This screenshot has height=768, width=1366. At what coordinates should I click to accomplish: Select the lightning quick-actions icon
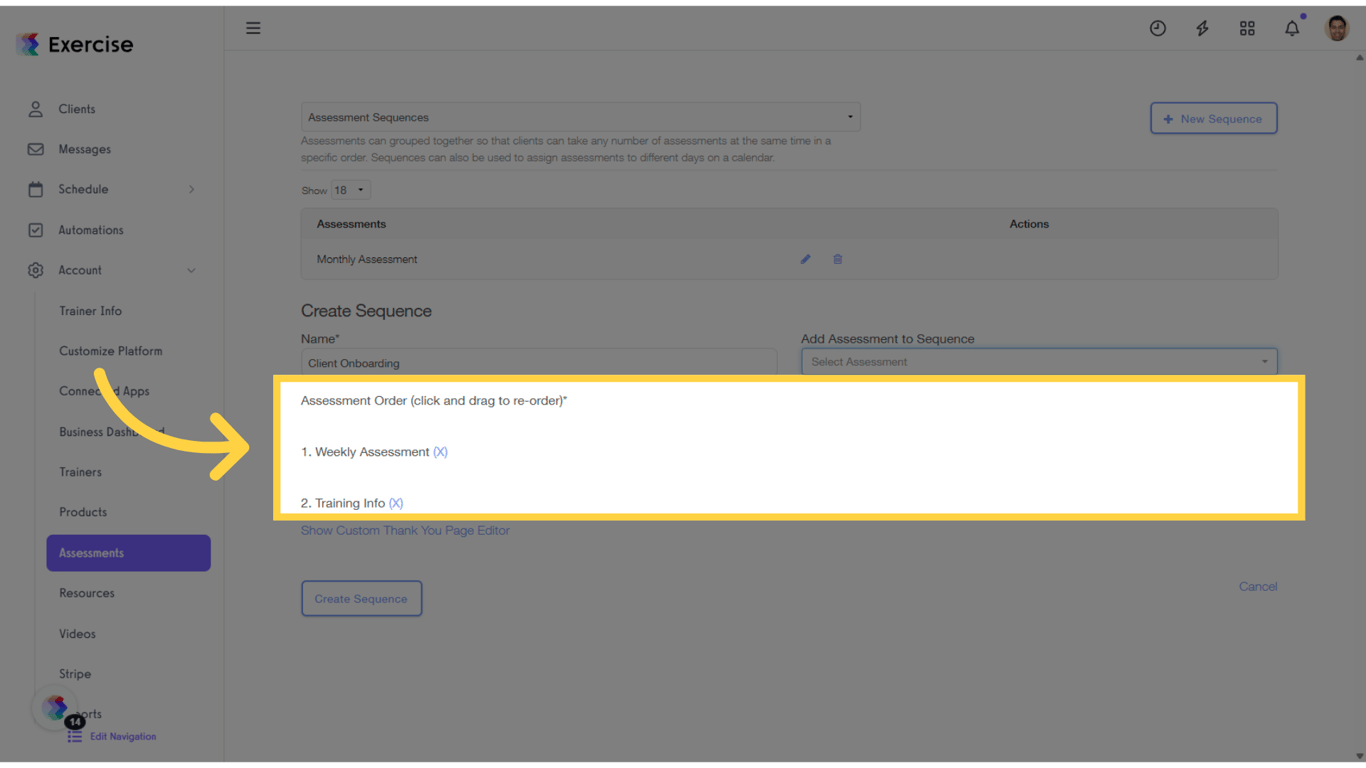click(1202, 28)
